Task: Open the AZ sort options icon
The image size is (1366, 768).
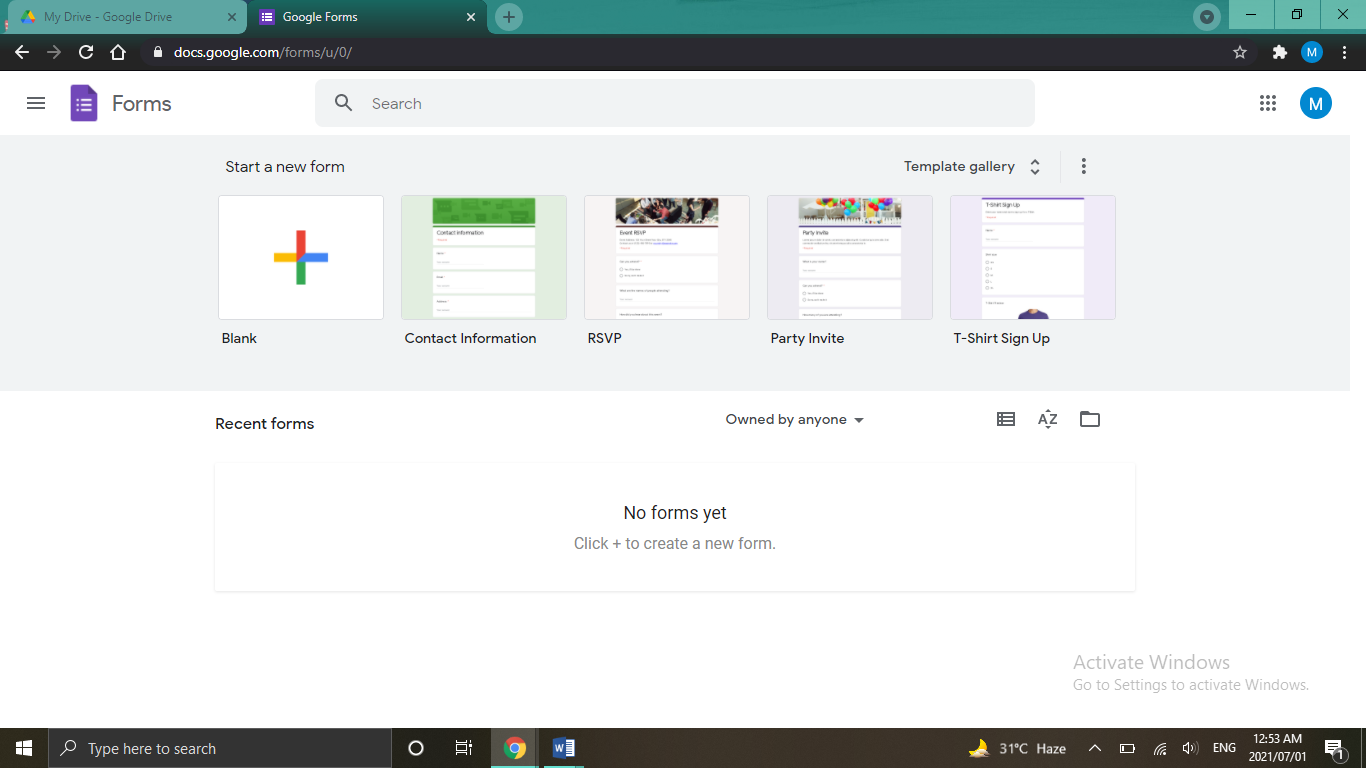Action: [1048, 420]
